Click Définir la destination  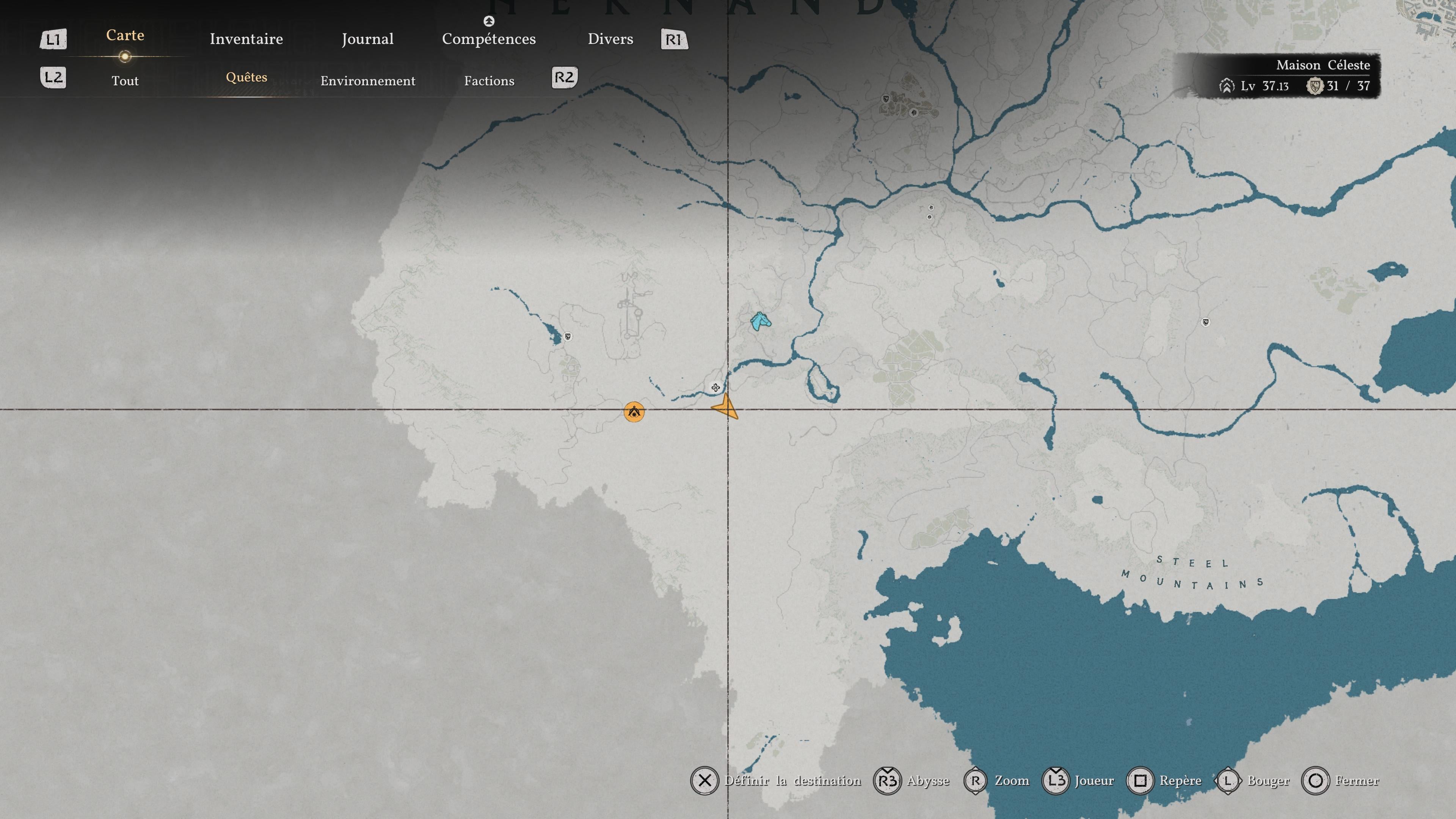[x=793, y=781]
